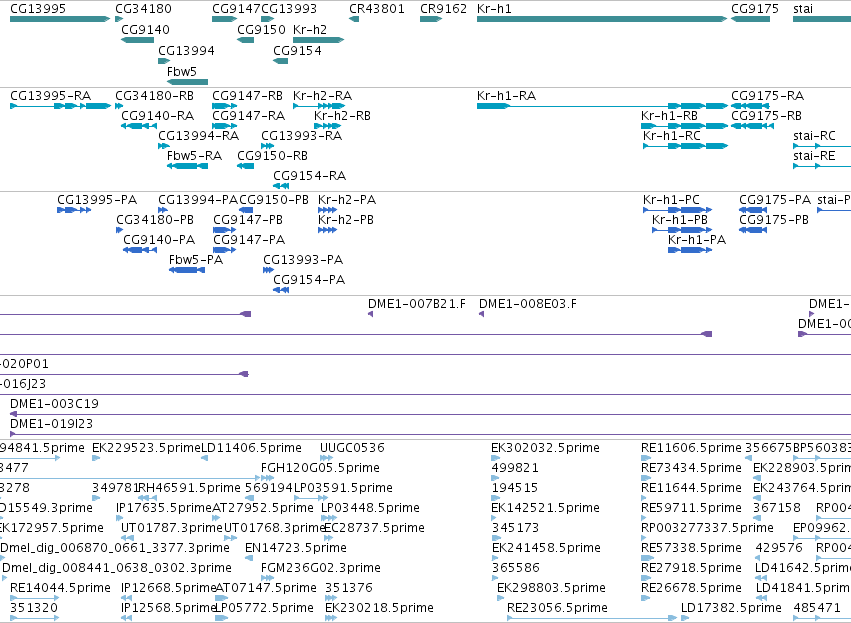
Task: Click the CG9140 gene label
Action: [x=145, y=30]
